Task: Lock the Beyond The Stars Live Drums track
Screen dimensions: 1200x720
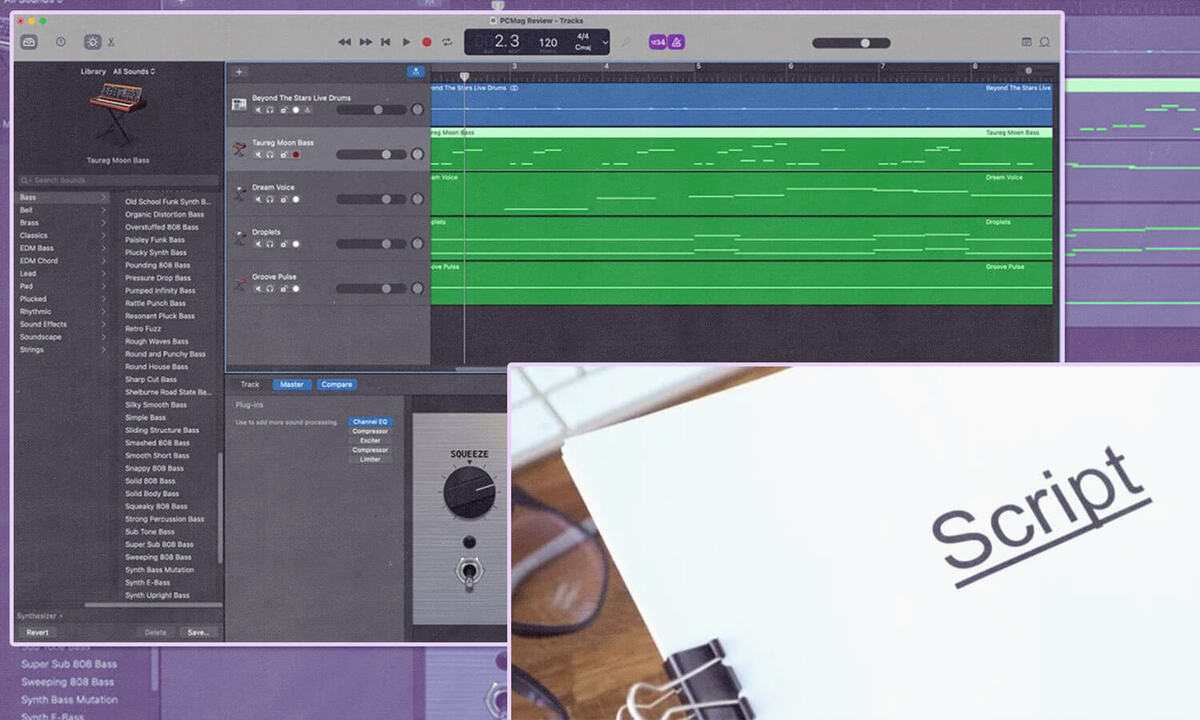Action: pyautogui.click(x=283, y=110)
